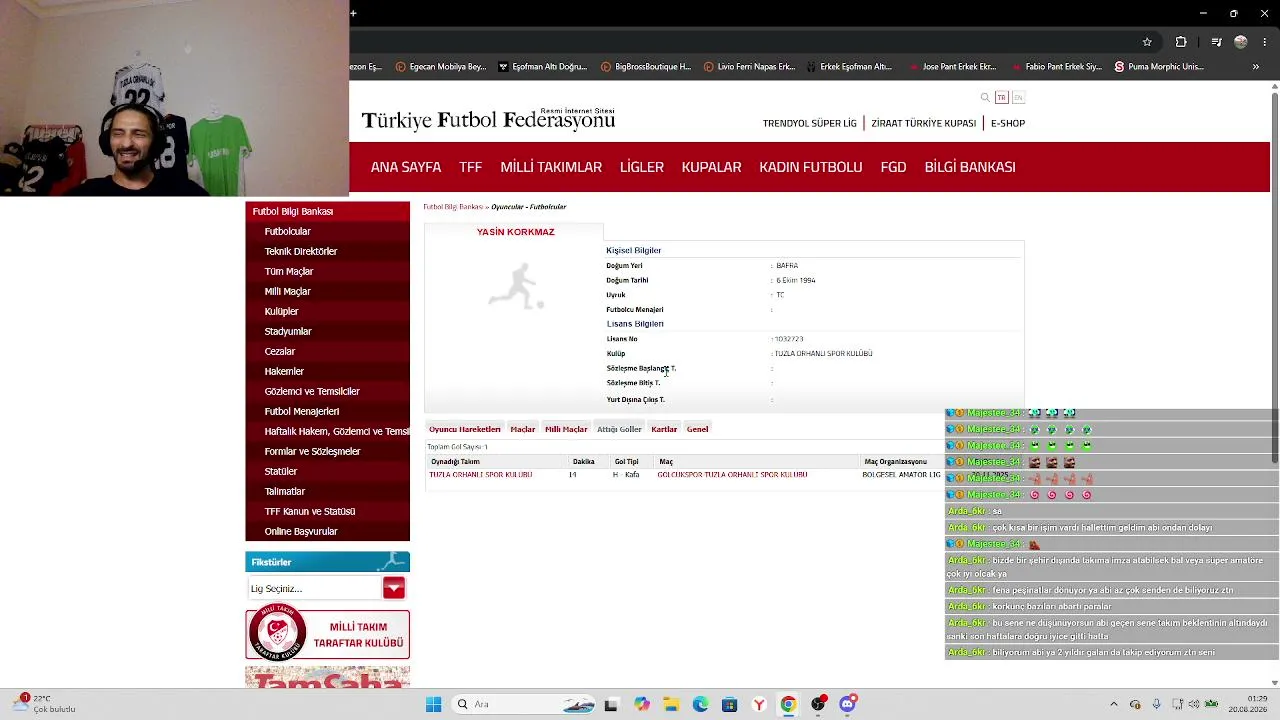Screen dimensions: 1280x720
Task: Open the MİLLİ TAKIMLAR menu
Action: pyautogui.click(x=551, y=167)
